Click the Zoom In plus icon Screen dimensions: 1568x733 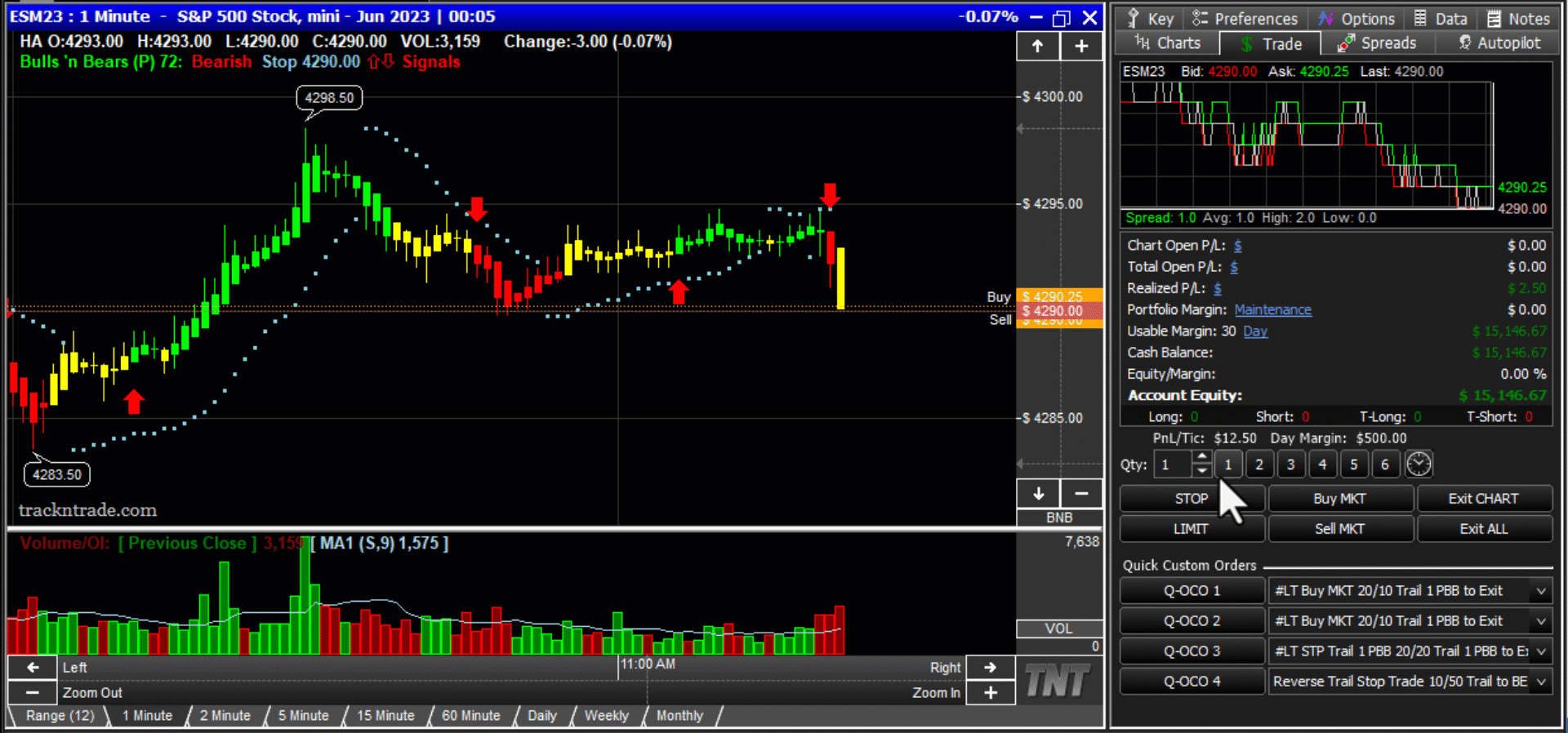991,692
